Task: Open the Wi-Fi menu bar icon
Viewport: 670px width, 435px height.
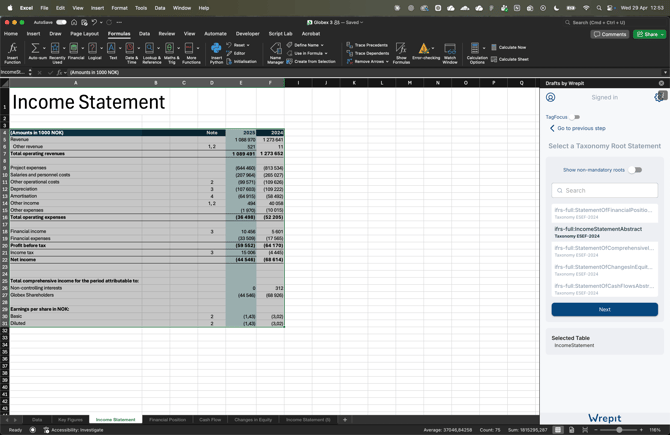Action: [586, 8]
